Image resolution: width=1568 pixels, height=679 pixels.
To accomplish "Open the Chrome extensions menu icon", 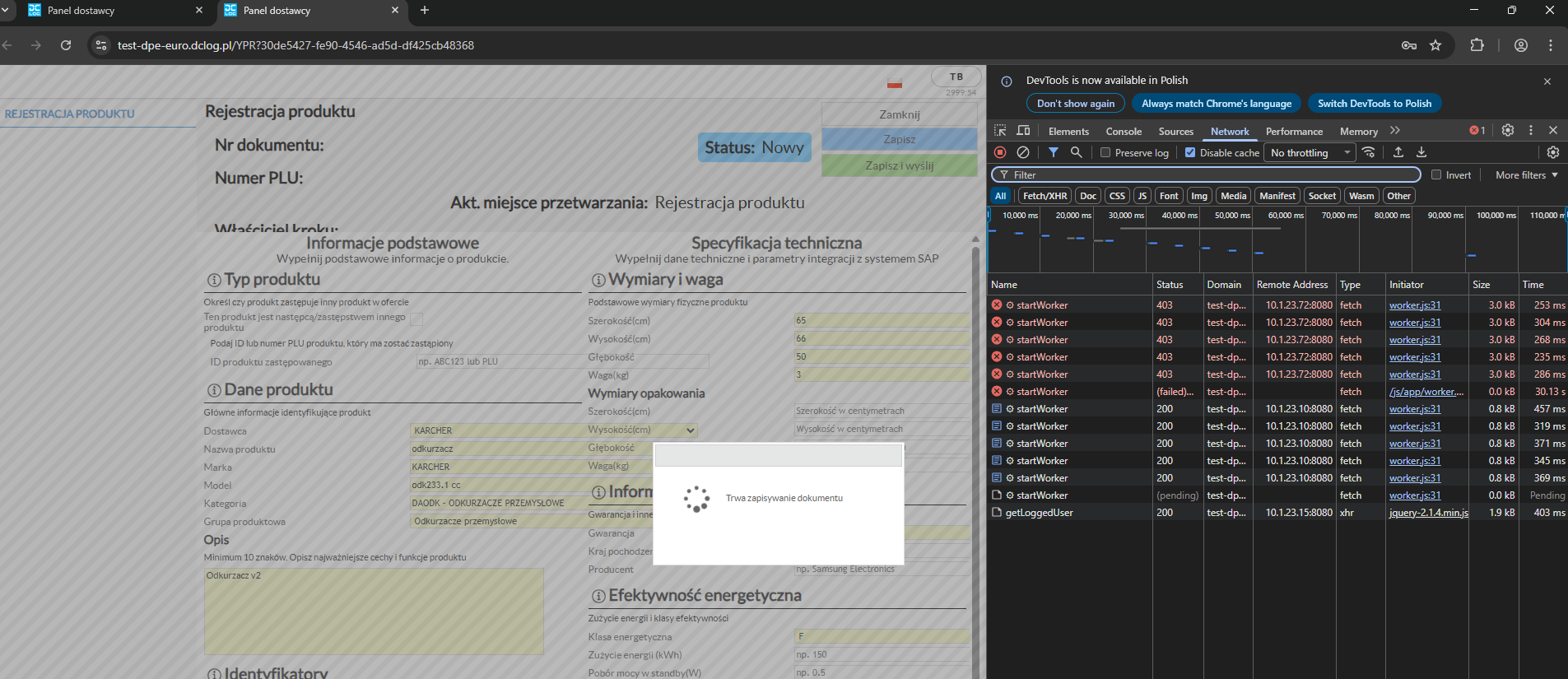I will [1477, 45].
